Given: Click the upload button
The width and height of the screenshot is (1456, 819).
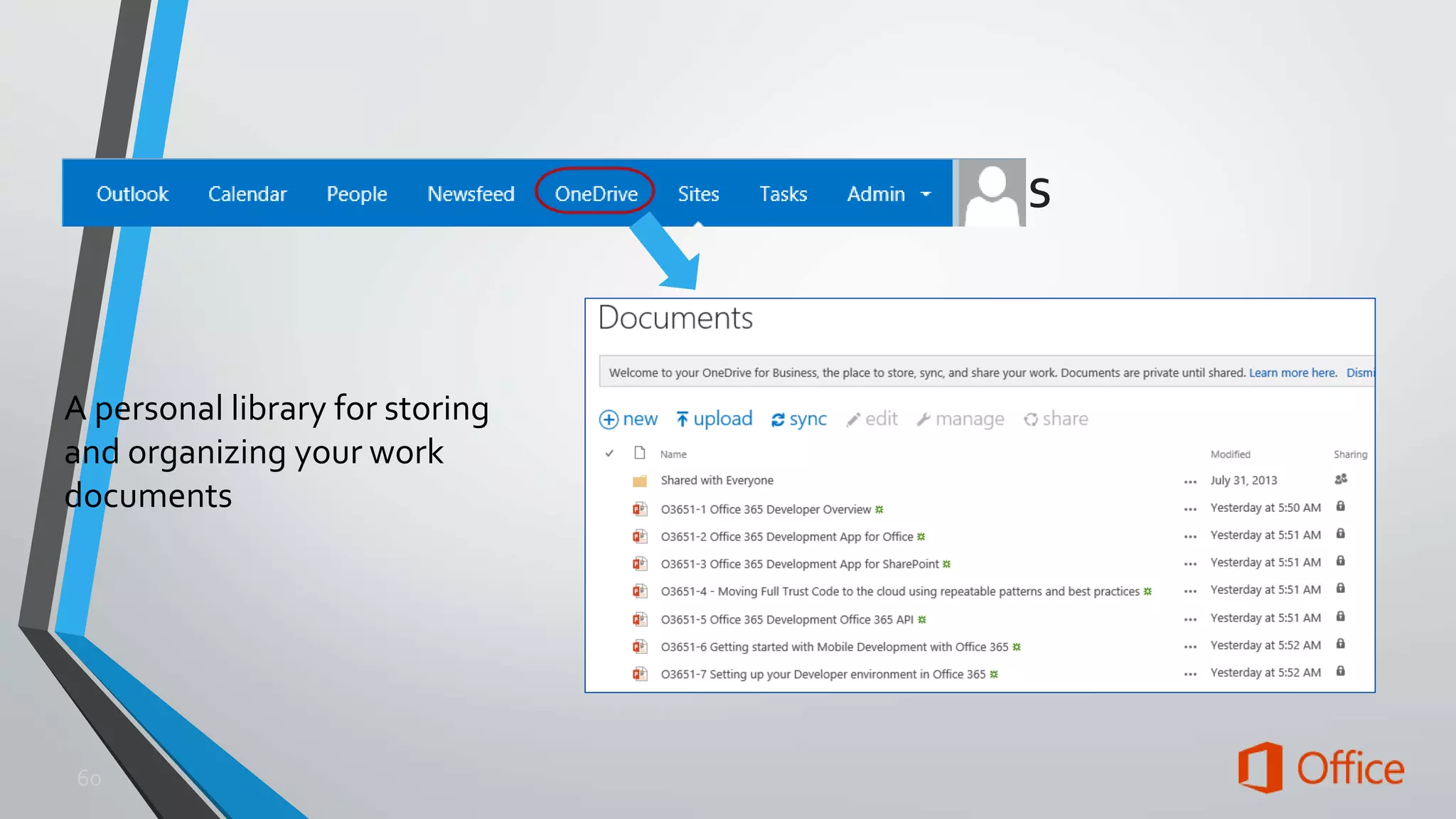Looking at the screenshot, I should coord(714,419).
